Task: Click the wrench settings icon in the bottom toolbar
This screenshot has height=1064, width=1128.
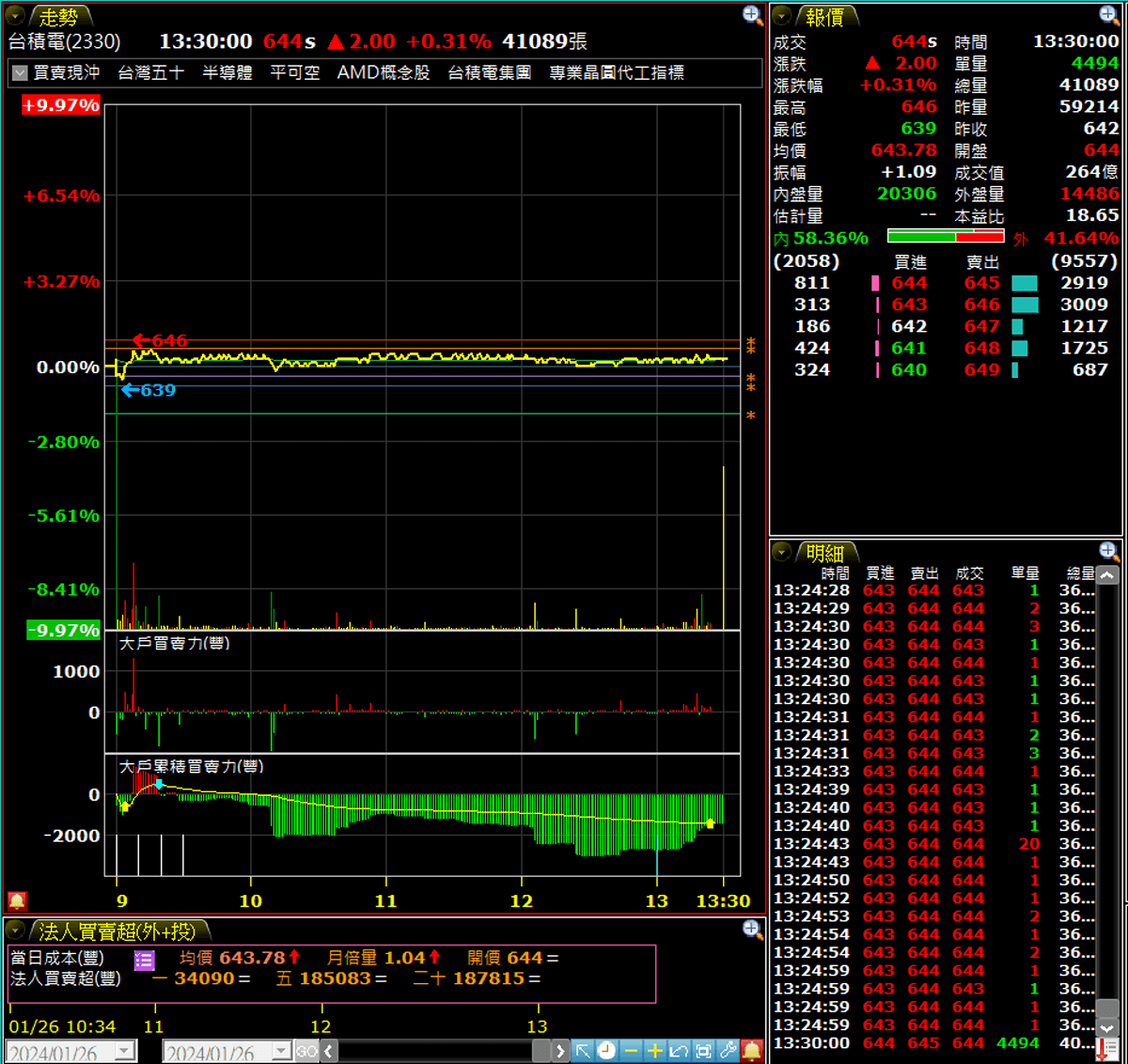Action: [728, 1051]
